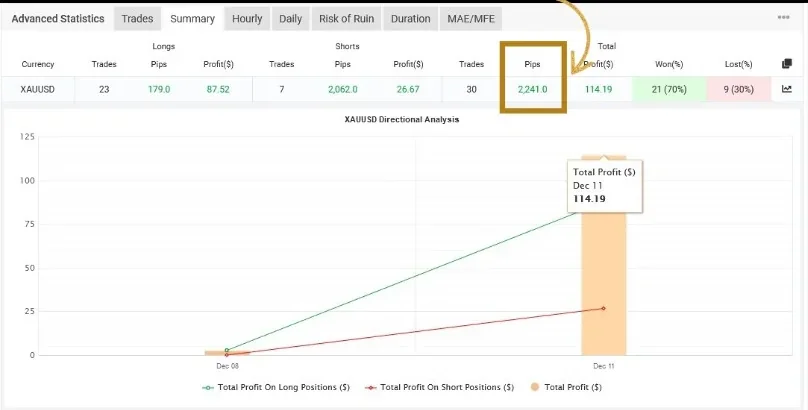Click the Longs group header
This screenshot has height=410, width=808.
pyautogui.click(x=163, y=46)
